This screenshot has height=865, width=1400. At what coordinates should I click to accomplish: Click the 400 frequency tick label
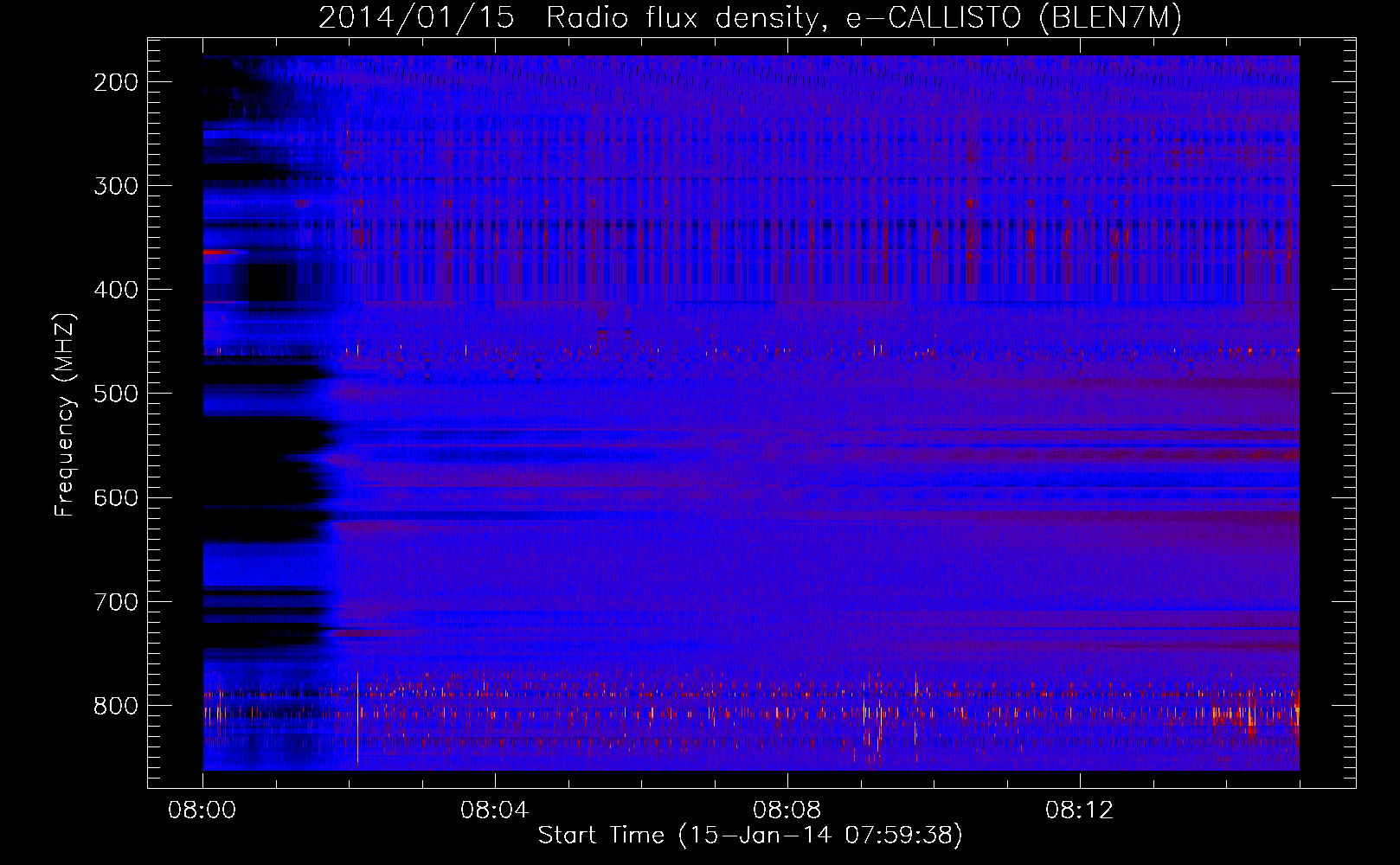116,290
